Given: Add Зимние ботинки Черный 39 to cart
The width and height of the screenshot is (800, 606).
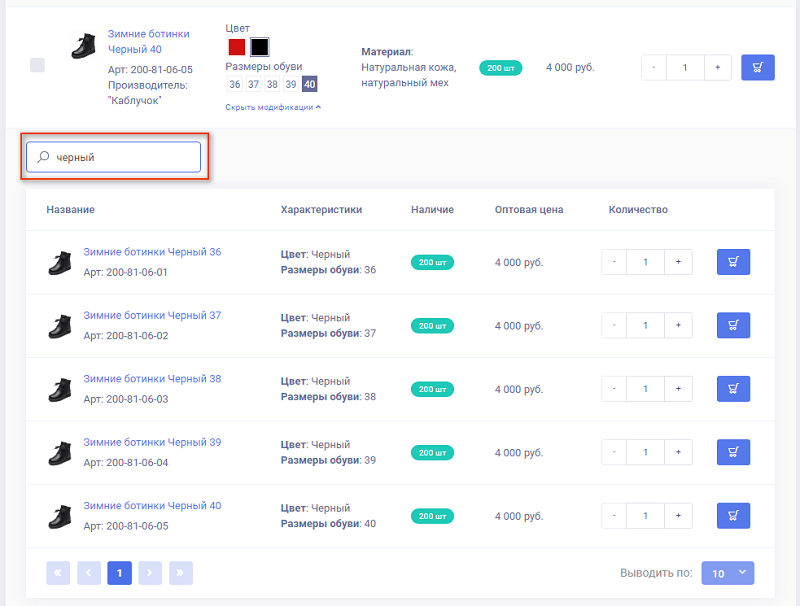Looking at the screenshot, I should [x=733, y=452].
